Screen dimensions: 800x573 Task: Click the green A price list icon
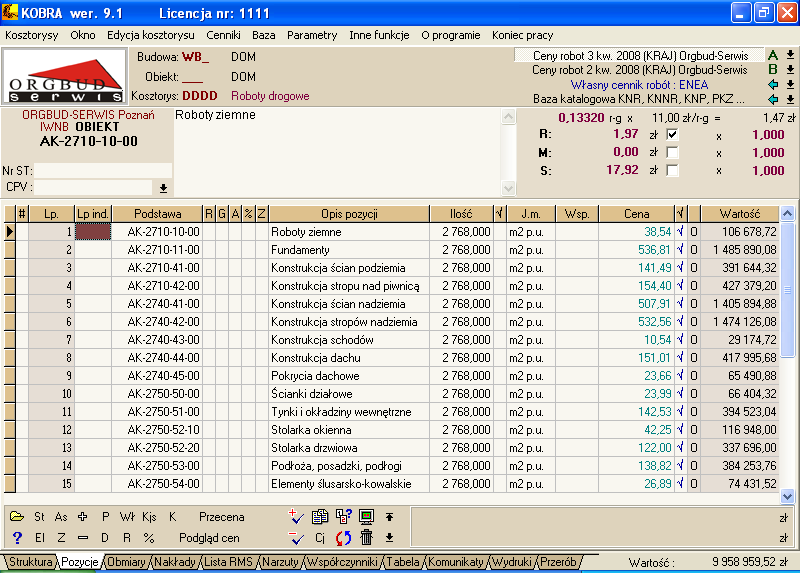[x=773, y=55]
